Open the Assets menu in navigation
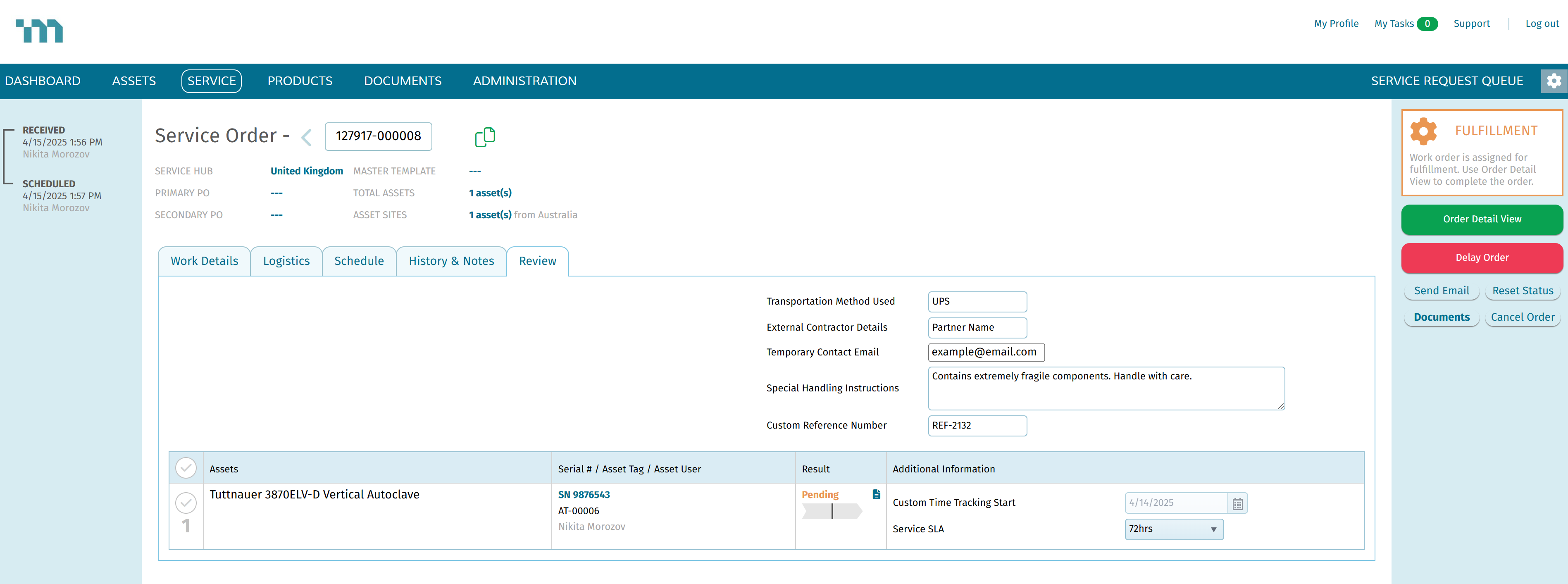This screenshot has width=1568, height=584. pyautogui.click(x=134, y=81)
